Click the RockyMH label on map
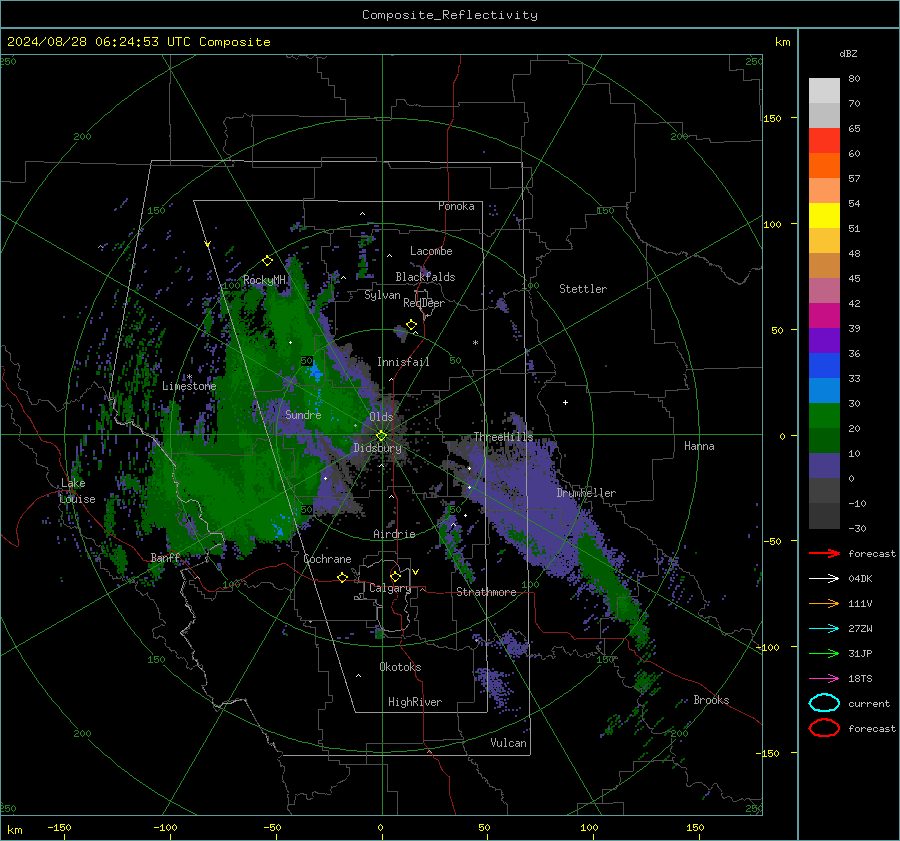Screen dimensions: 900x841 click(x=264, y=280)
